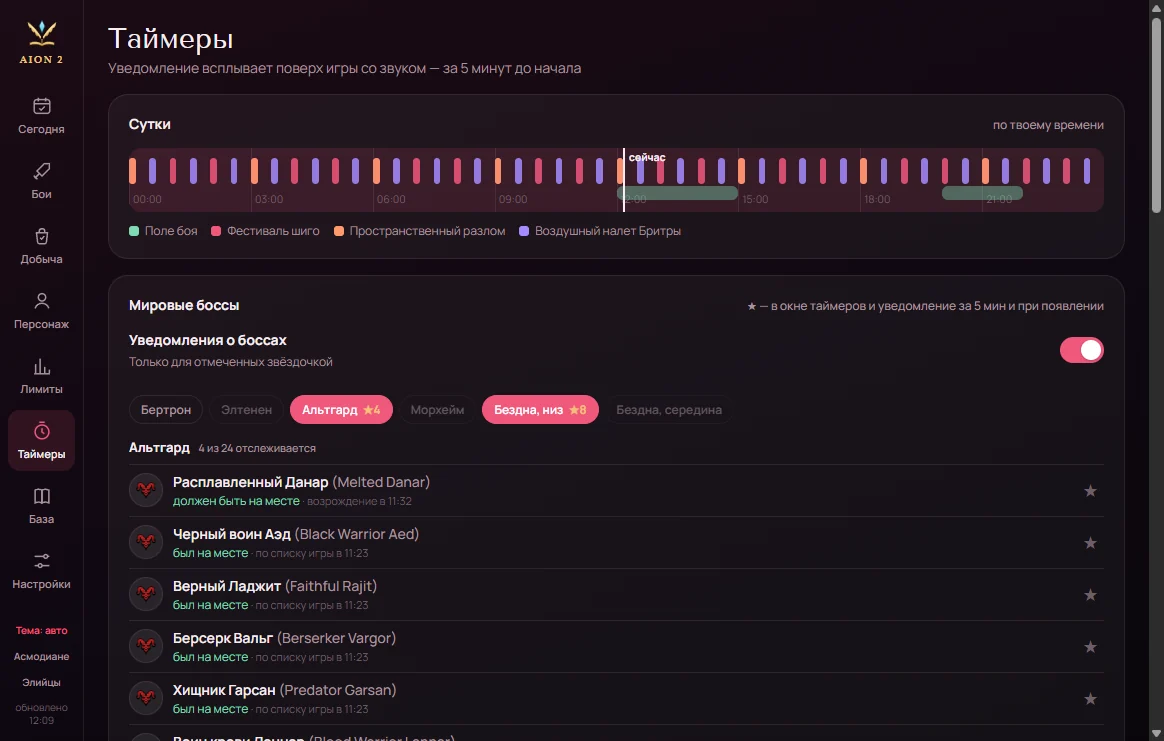
Task: Select the Бездна, низ region tab
Action: [540, 410]
